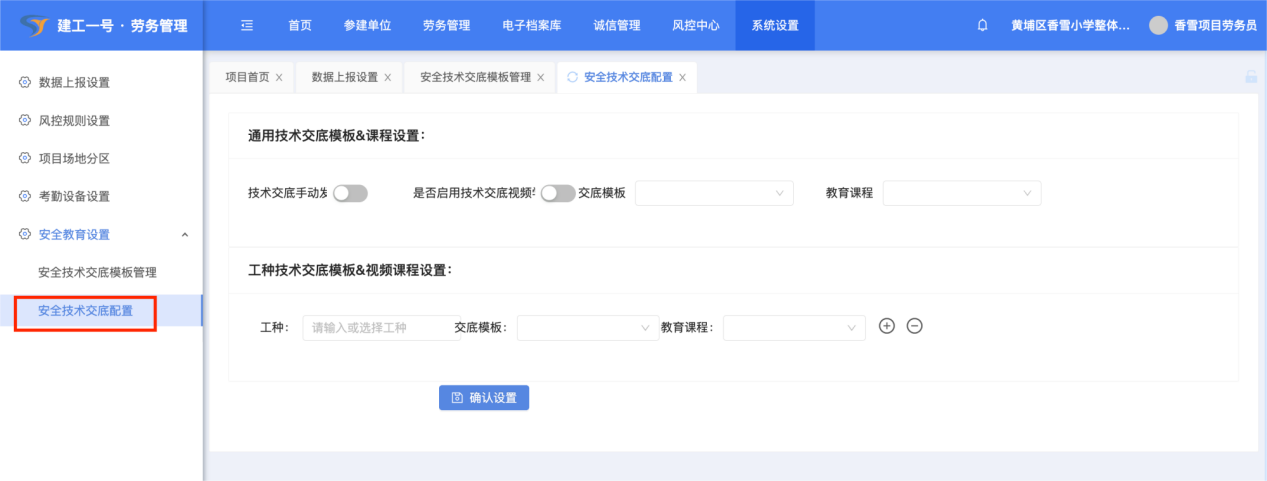The height and width of the screenshot is (481, 1267).
Task: Close the 项目首页 tab with its X
Action: pos(279,77)
